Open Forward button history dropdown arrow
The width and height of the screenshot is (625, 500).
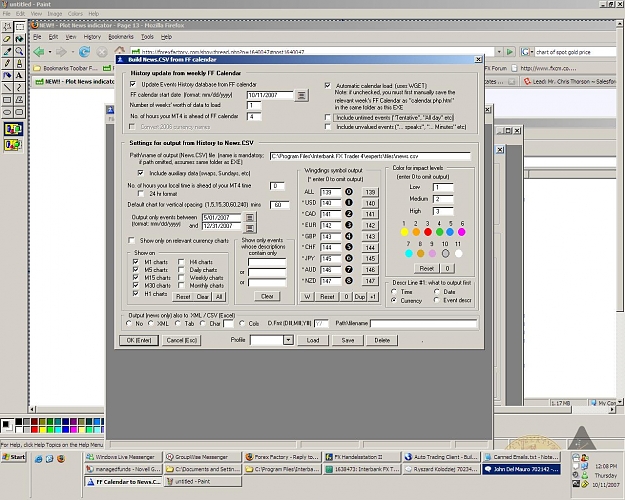click(73, 52)
